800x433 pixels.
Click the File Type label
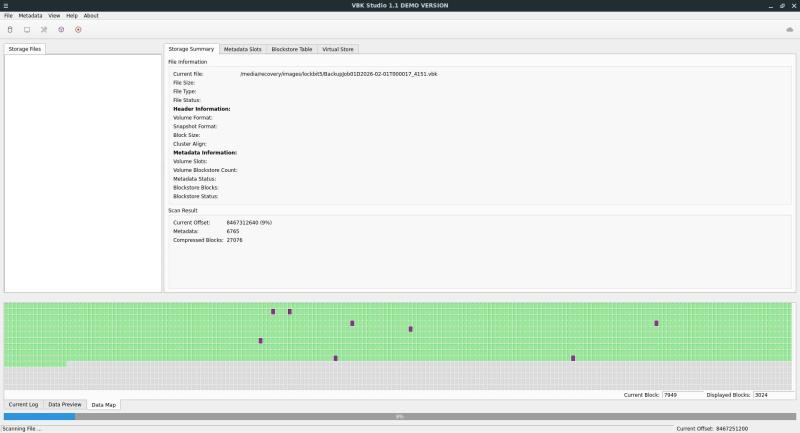(x=185, y=91)
